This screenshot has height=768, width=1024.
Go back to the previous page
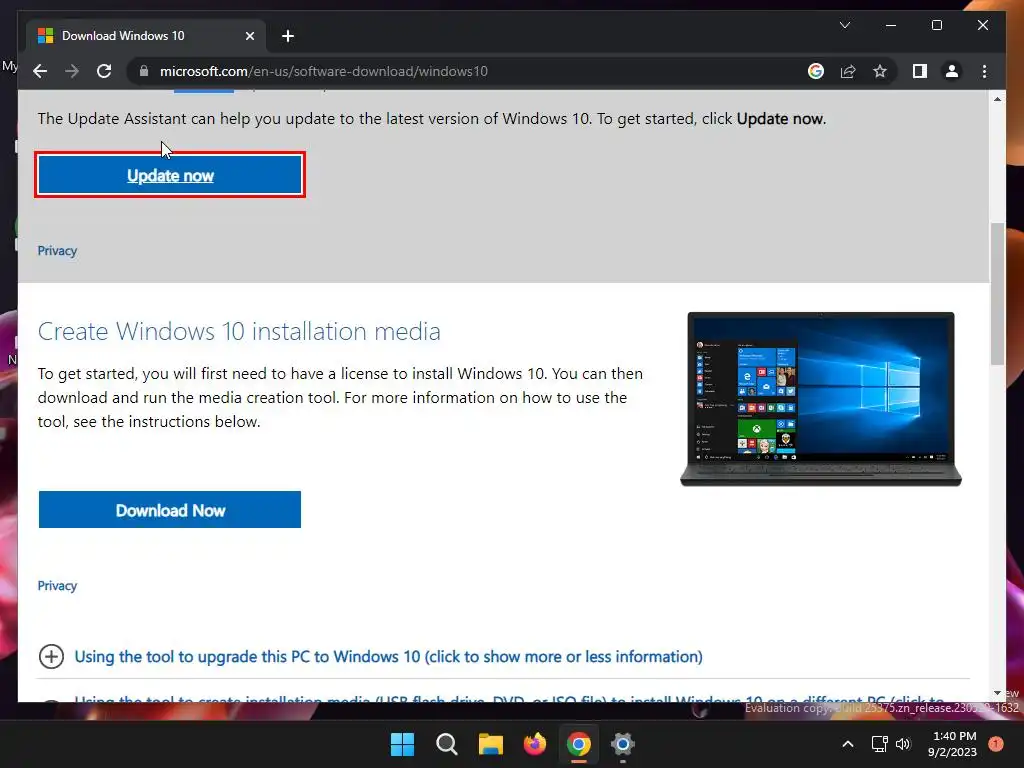[40, 71]
